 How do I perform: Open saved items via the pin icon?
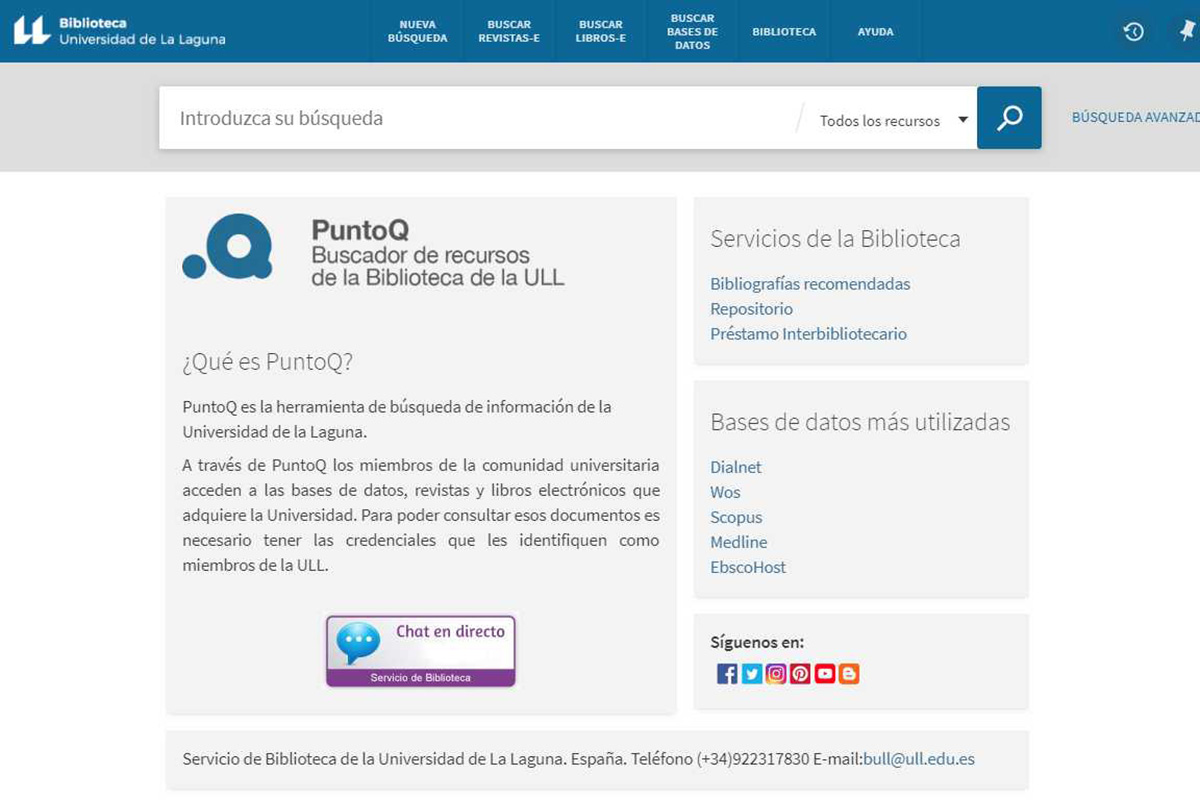[x=1187, y=32]
